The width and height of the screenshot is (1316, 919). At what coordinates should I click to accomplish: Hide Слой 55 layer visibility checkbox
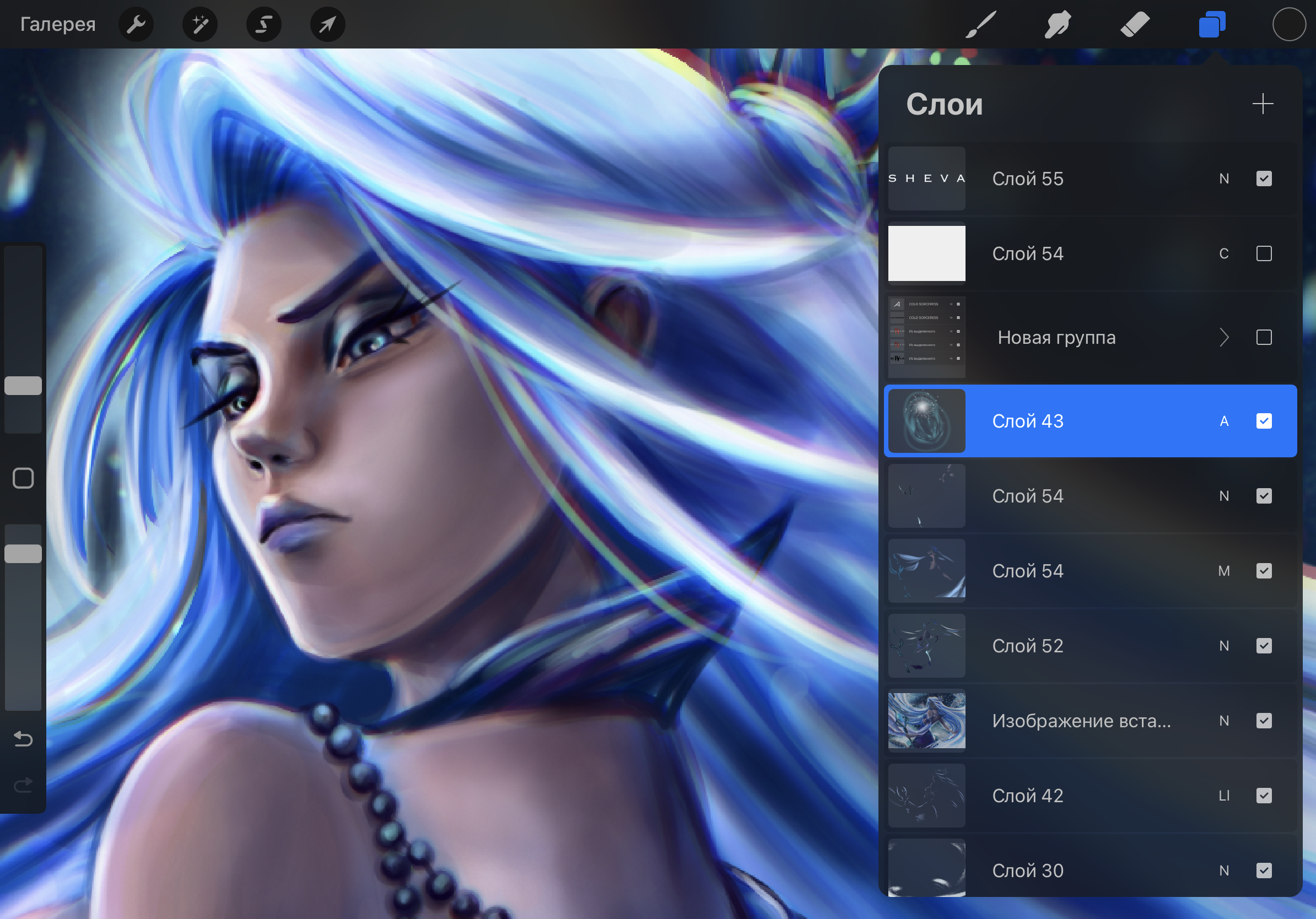[x=1263, y=179]
